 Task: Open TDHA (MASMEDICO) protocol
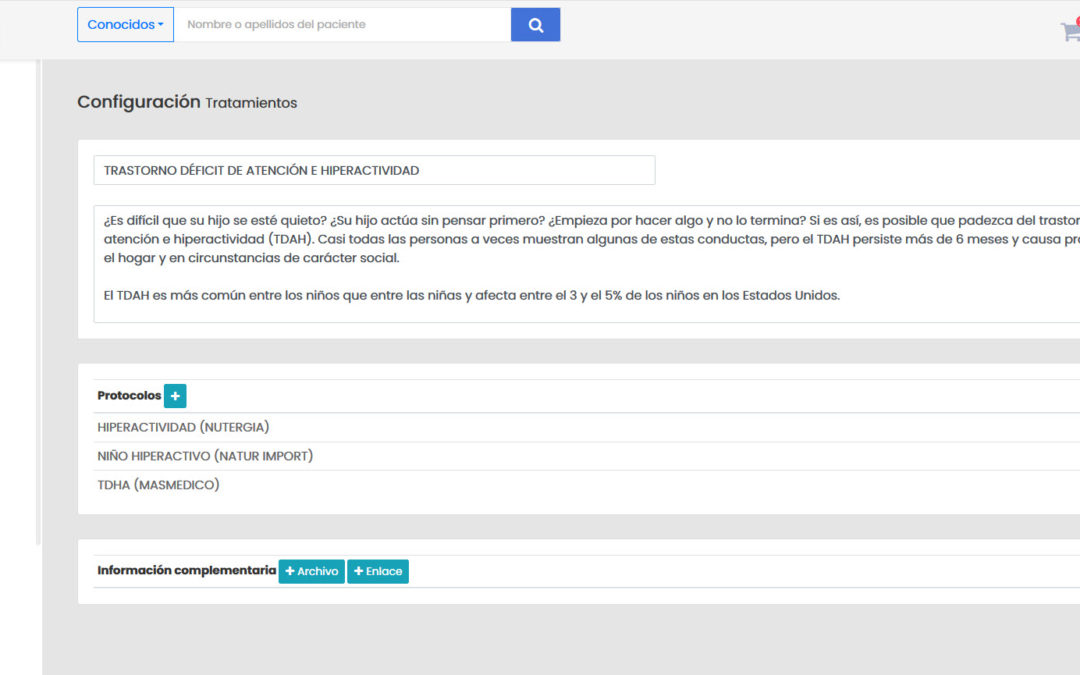[x=158, y=485]
